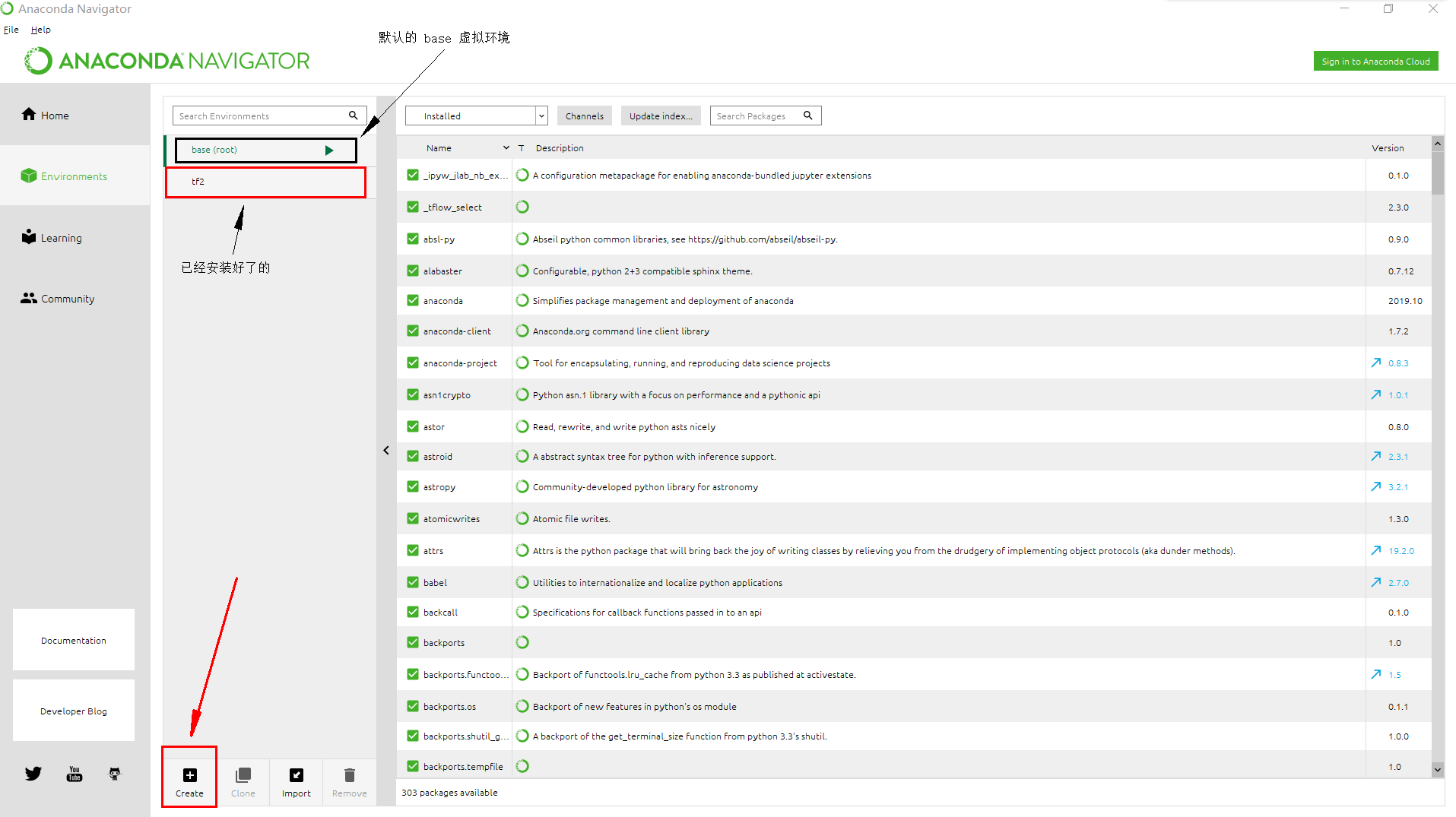This screenshot has width=1456, height=817.
Task: Toggle the backcall package checkbox
Action: (x=413, y=613)
